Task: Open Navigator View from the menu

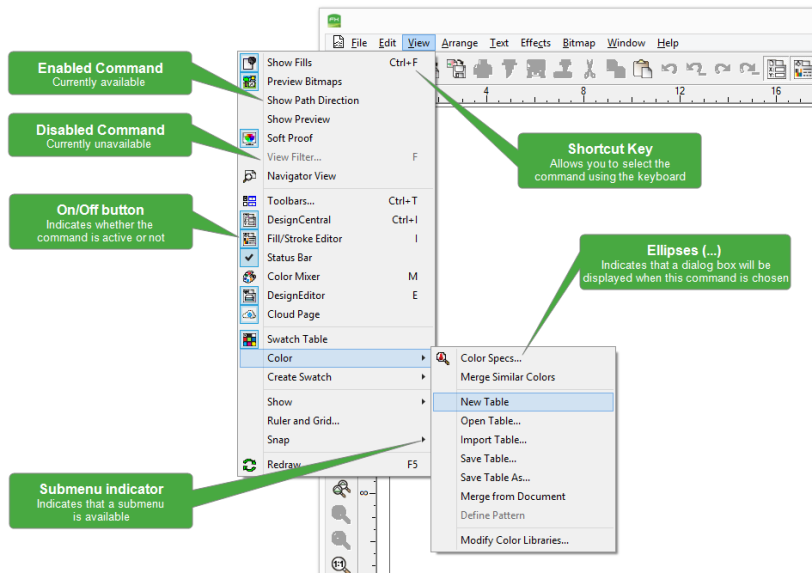Action: tap(301, 176)
